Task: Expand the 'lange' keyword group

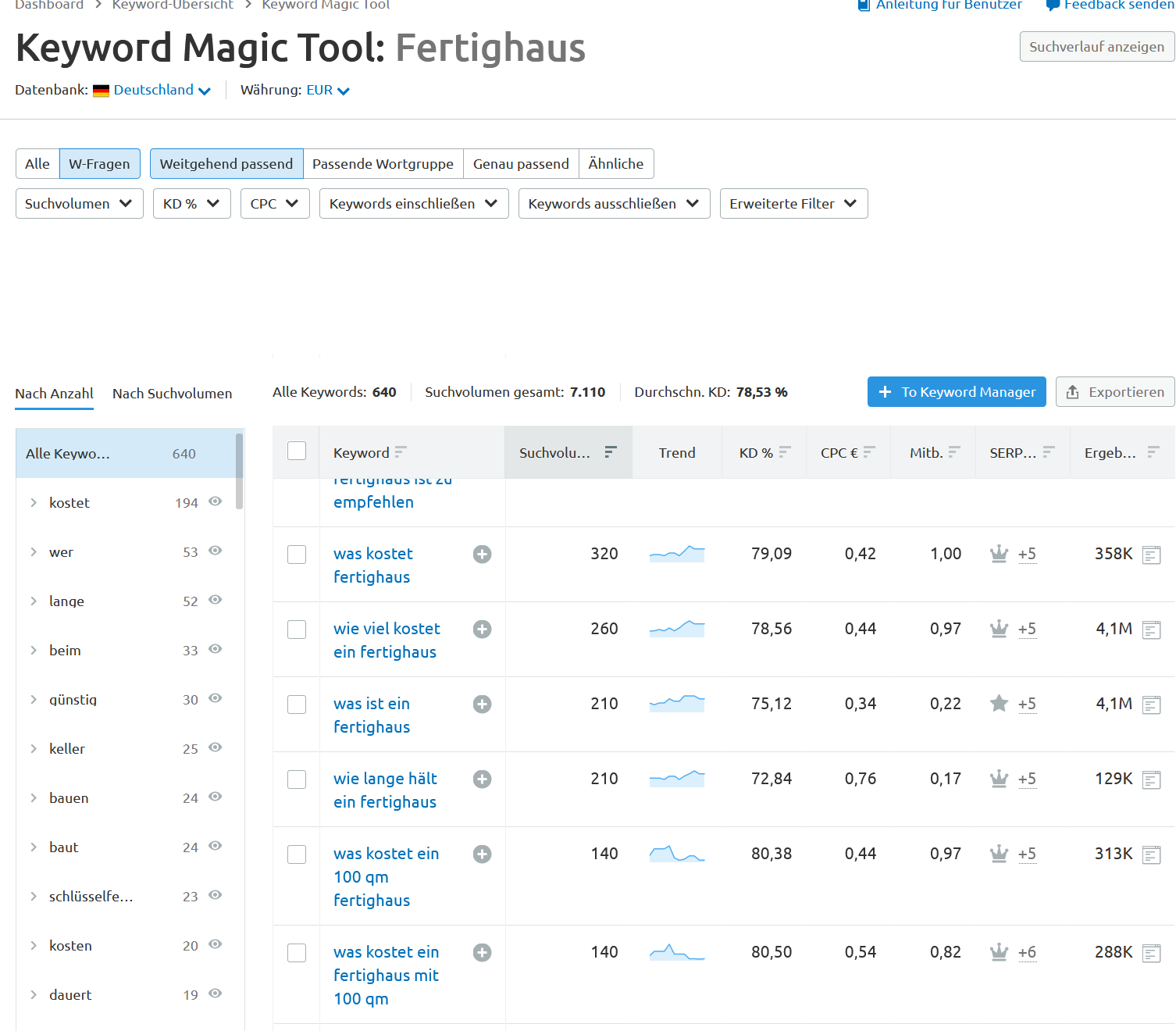Action: 34,601
